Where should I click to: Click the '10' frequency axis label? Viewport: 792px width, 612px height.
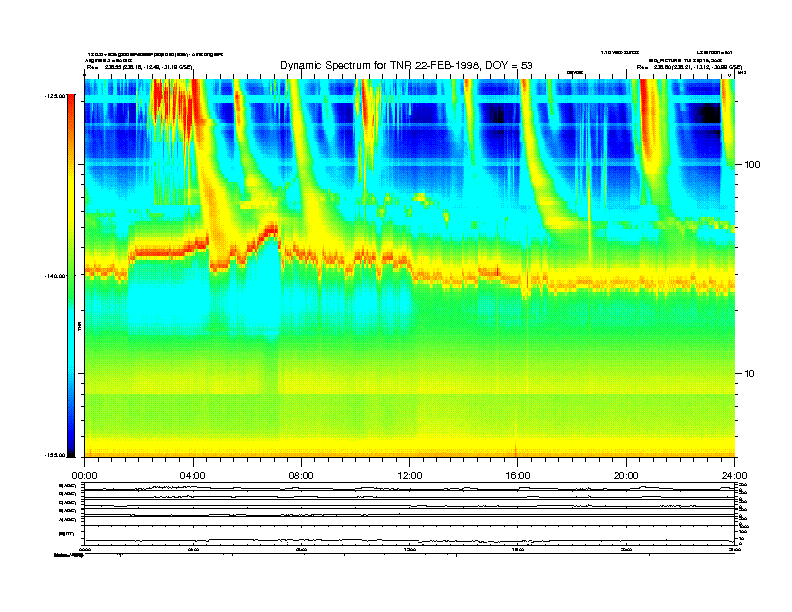(750, 374)
